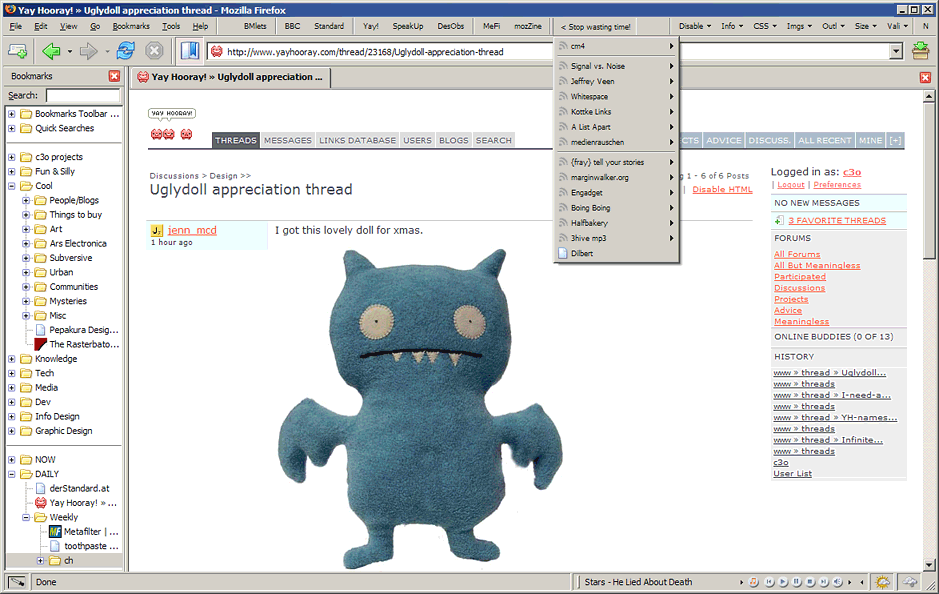Screen dimensions: 939x594
Task: Collapse the Weekly subfolder
Action: (26, 517)
